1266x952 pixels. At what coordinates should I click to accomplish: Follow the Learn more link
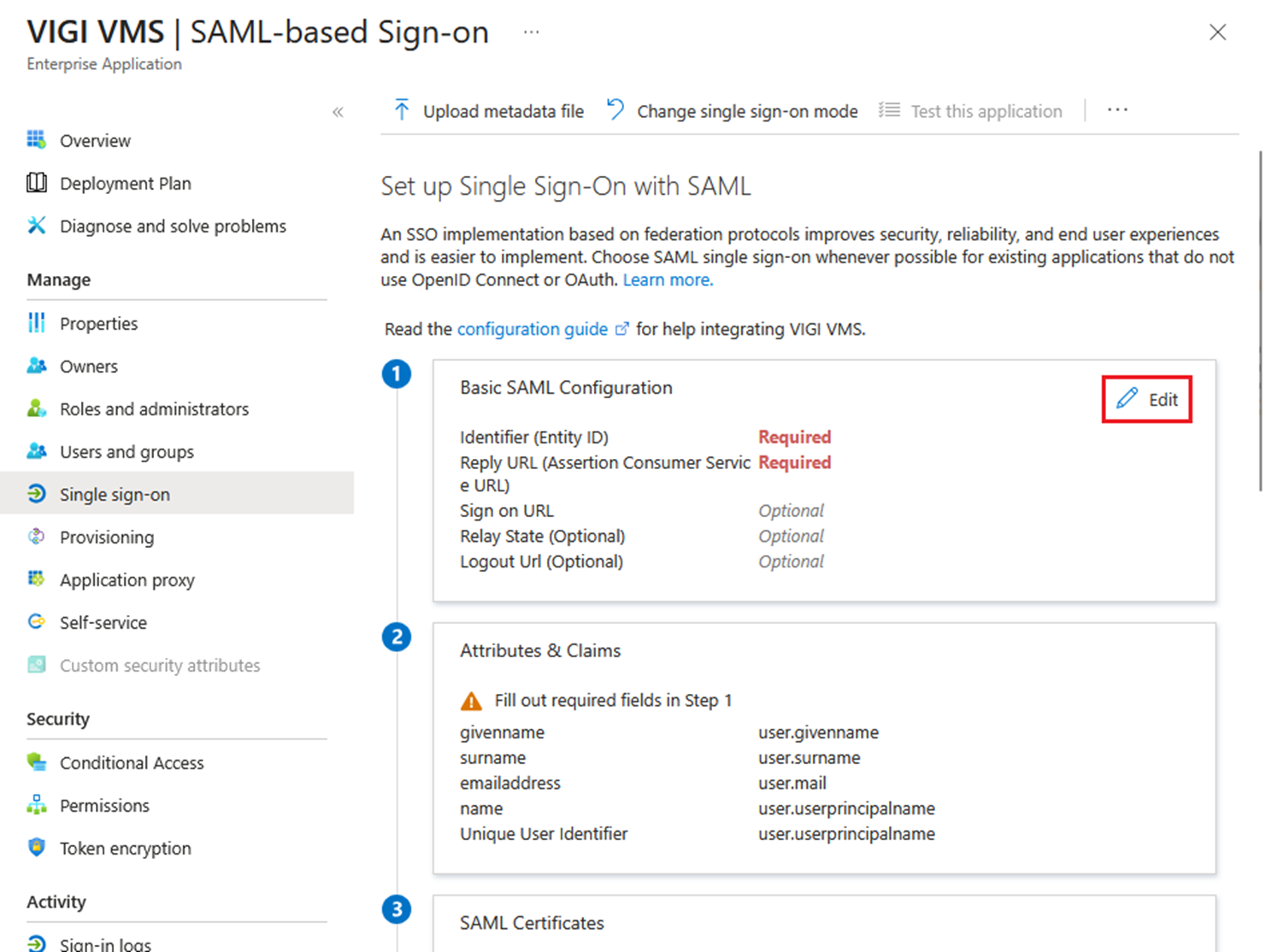(x=668, y=280)
